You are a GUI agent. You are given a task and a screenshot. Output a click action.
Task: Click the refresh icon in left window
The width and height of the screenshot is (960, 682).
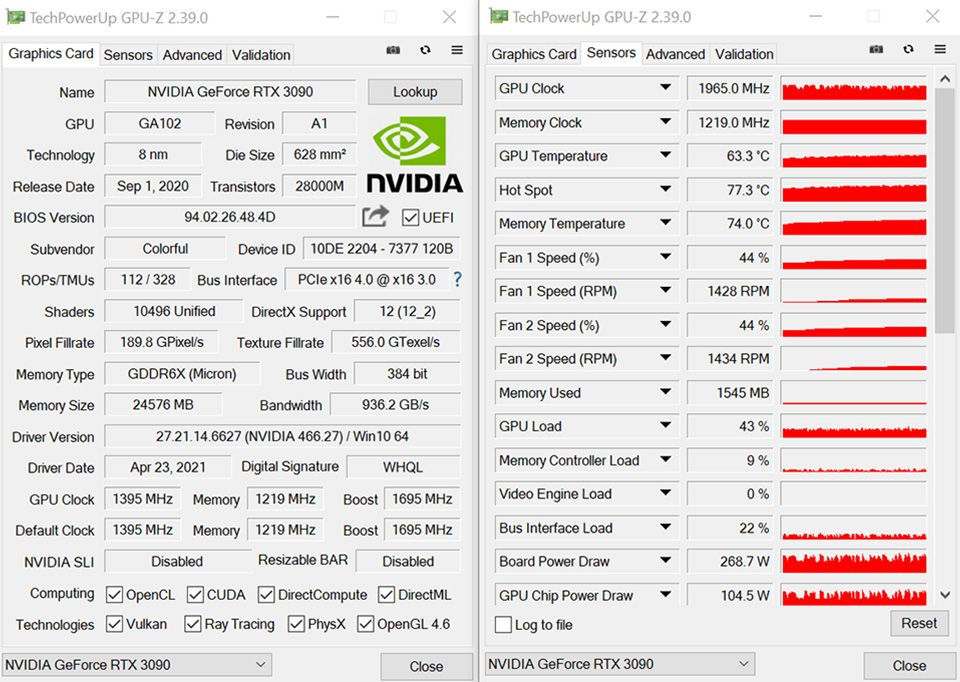coord(425,50)
